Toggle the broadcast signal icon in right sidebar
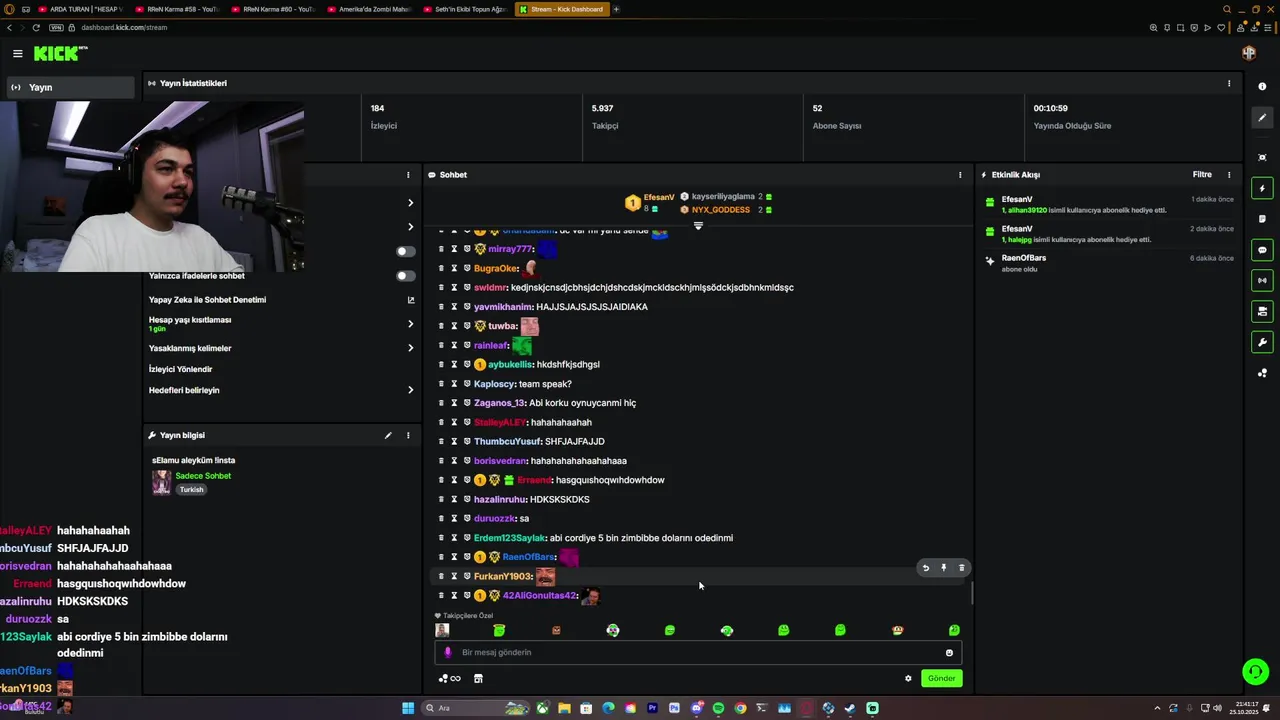1280x720 pixels. pyautogui.click(x=1262, y=281)
